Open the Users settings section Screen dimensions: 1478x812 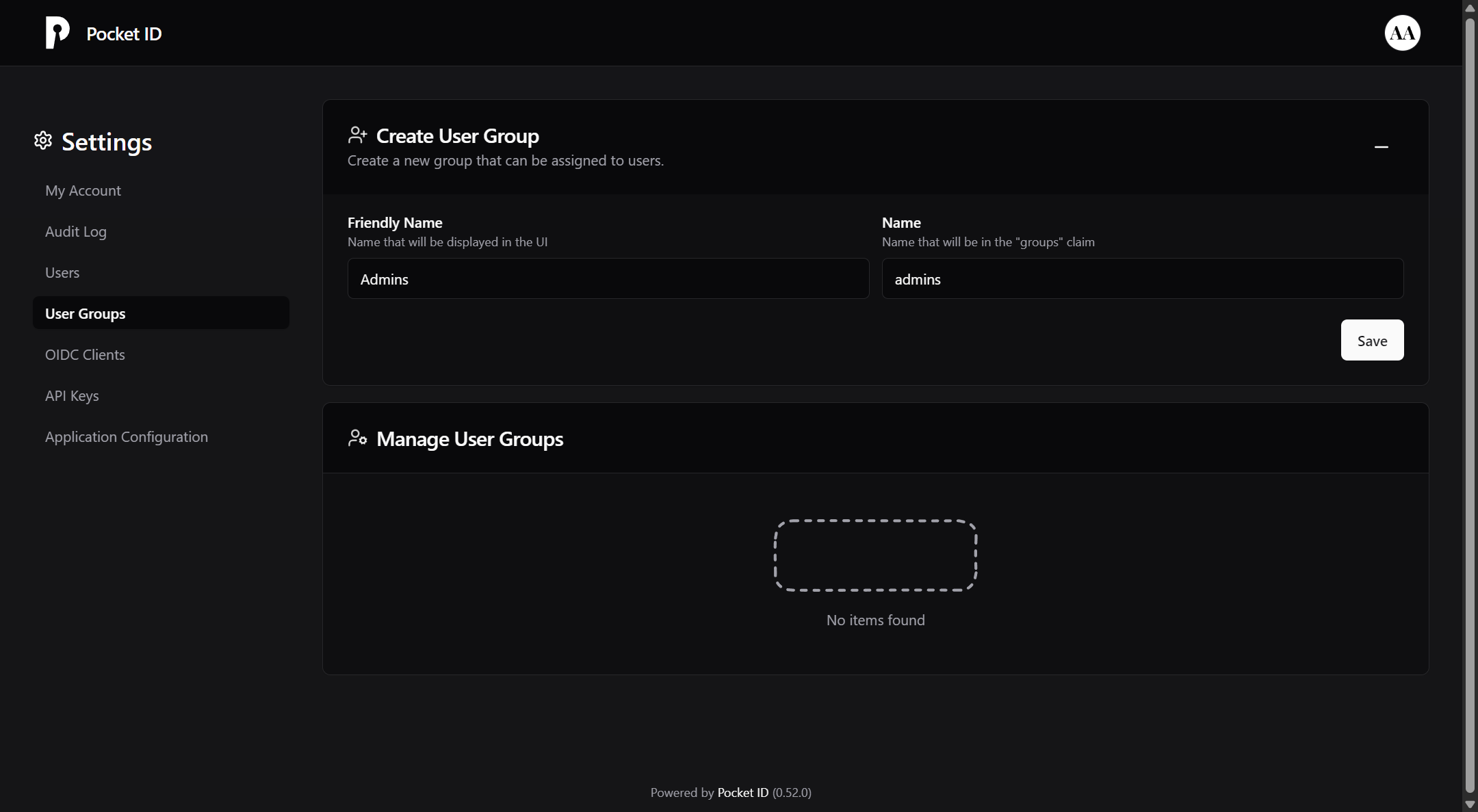click(62, 272)
